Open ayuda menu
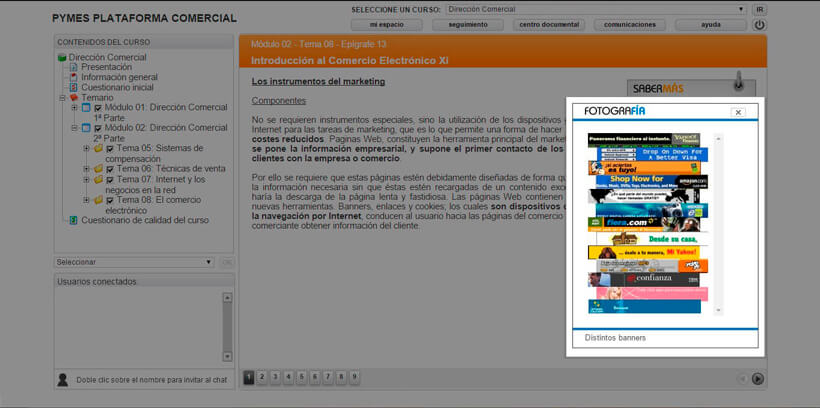 tap(711, 25)
